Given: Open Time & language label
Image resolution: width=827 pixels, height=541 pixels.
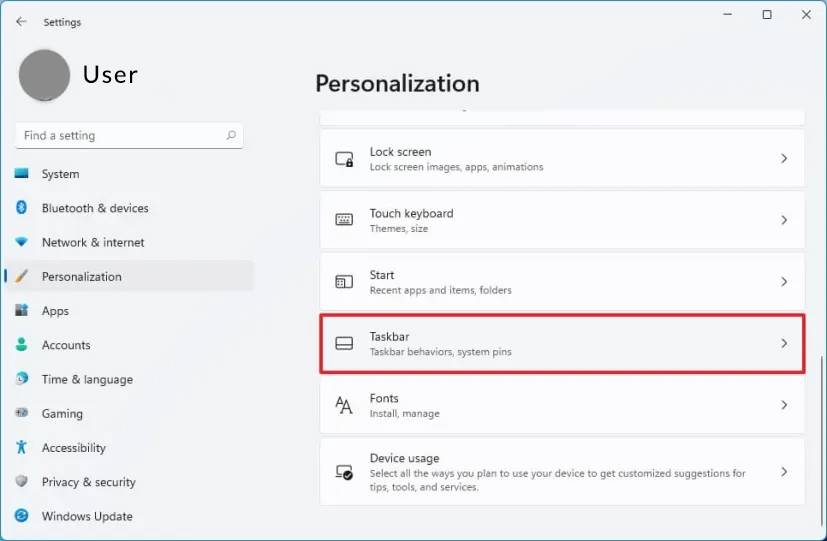Looking at the screenshot, I should point(87,380).
